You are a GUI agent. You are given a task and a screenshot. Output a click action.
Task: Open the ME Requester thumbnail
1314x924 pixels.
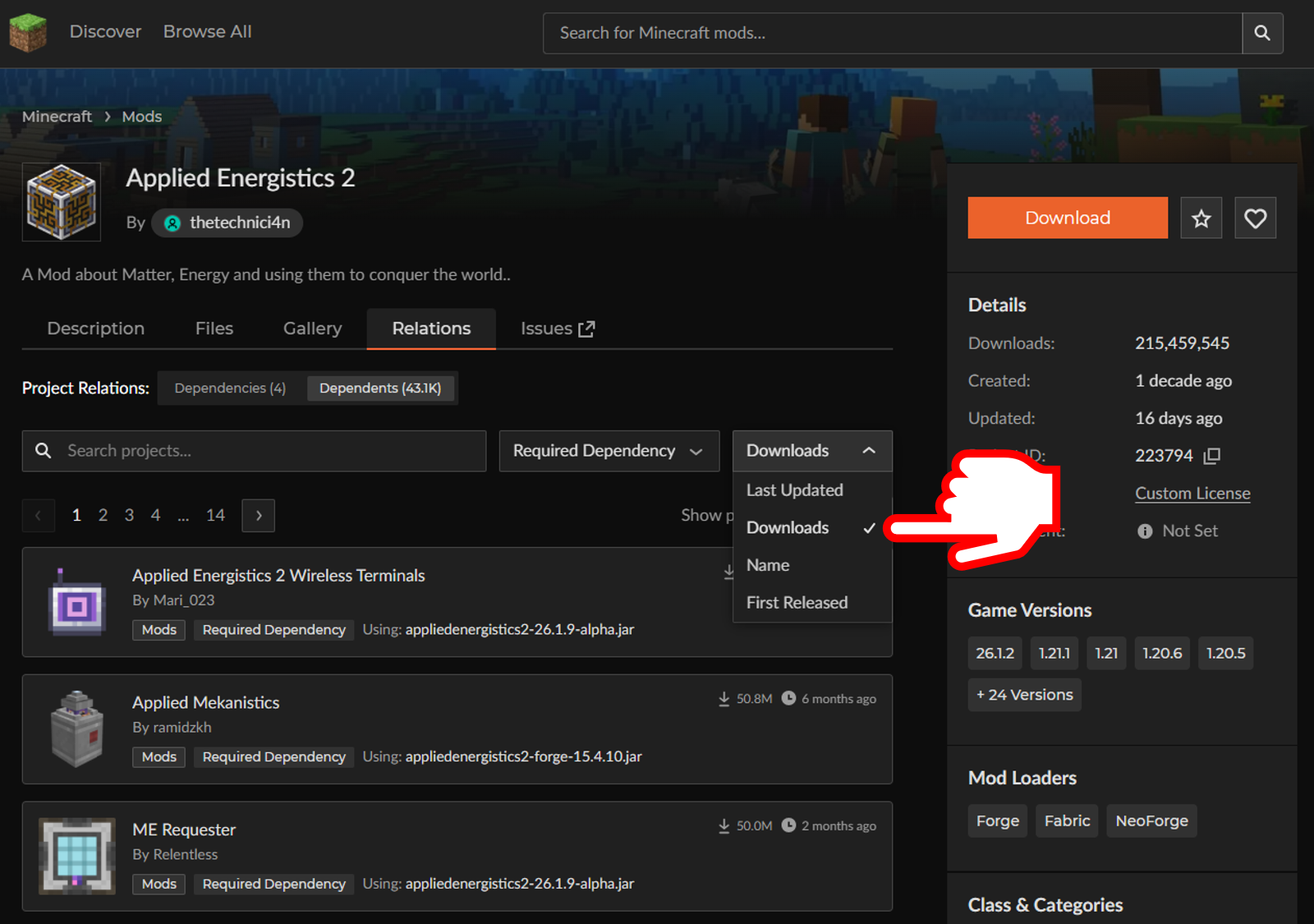click(77, 856)
